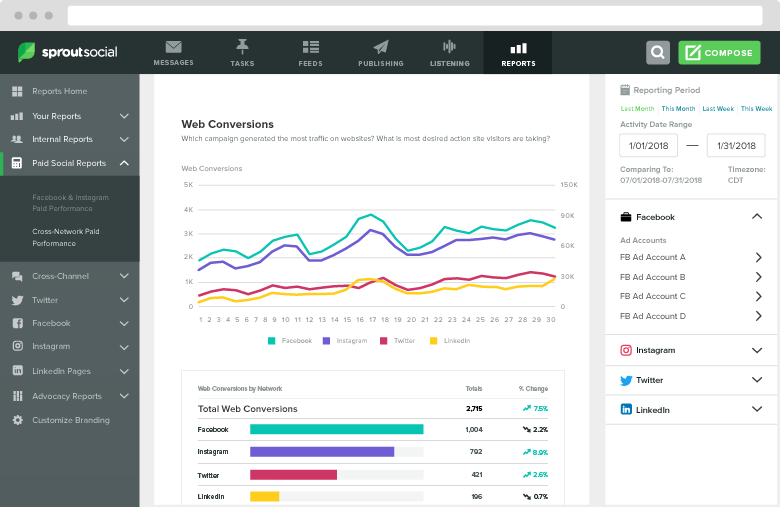Click the Internal Reports people icon

(17, 139)
